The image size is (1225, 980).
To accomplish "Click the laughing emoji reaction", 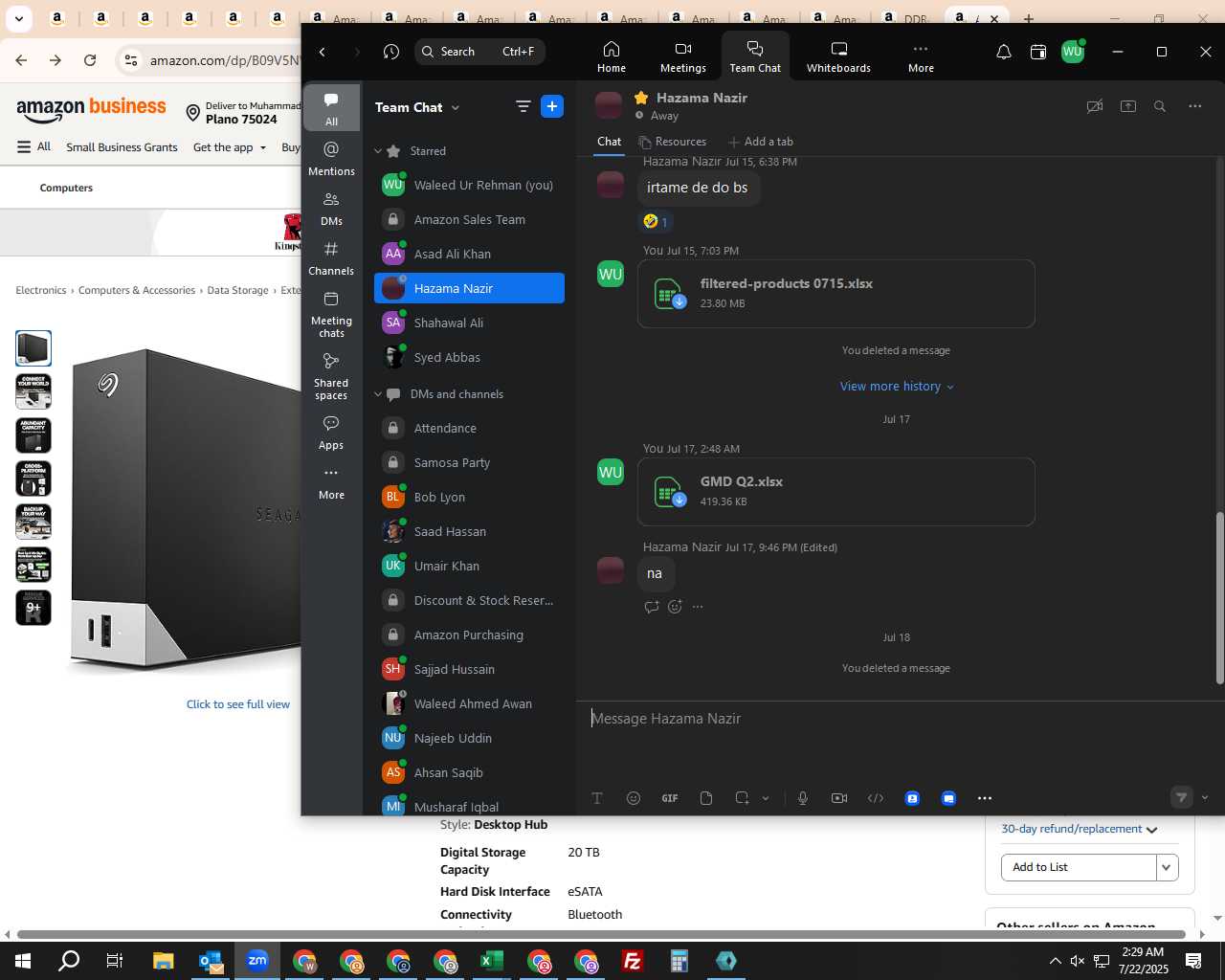I will 657,221.
